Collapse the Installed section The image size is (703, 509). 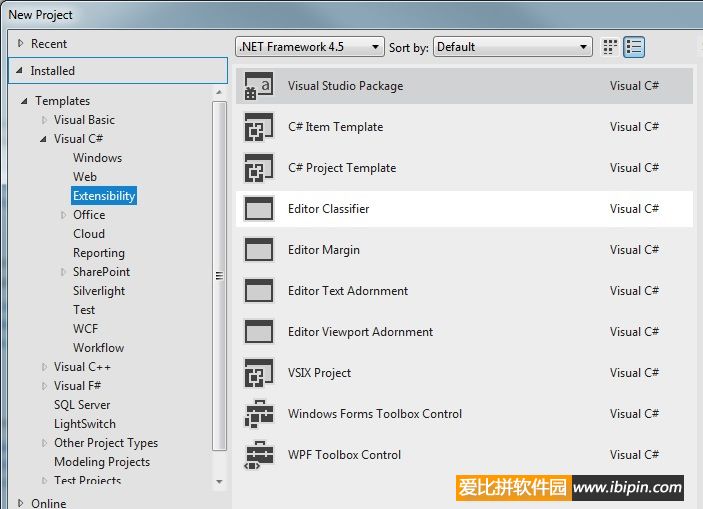(x=20, y=70)
